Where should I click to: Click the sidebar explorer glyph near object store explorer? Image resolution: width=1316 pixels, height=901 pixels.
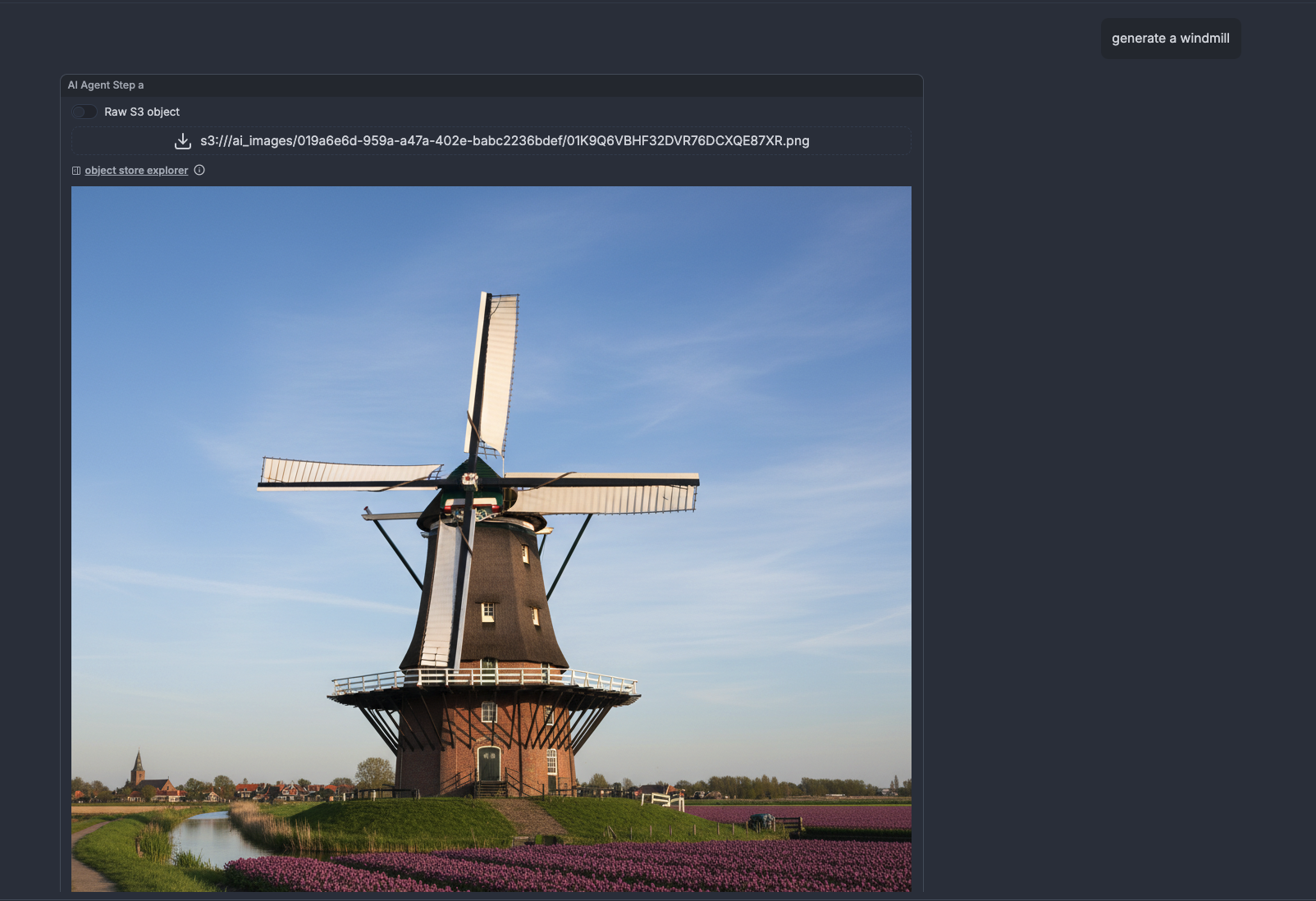click(x=75, y=170)
